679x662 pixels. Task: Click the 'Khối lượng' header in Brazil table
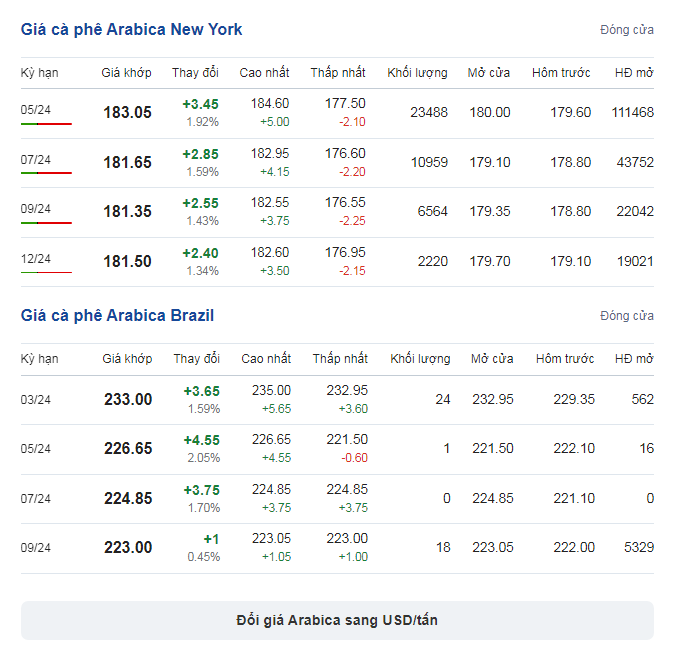[419, 359]
